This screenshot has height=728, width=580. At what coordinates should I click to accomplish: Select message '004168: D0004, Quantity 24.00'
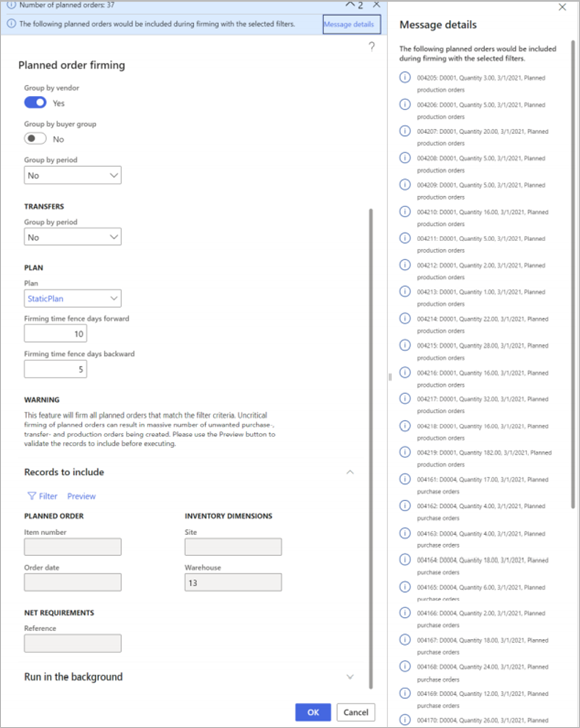coord(482,673)
